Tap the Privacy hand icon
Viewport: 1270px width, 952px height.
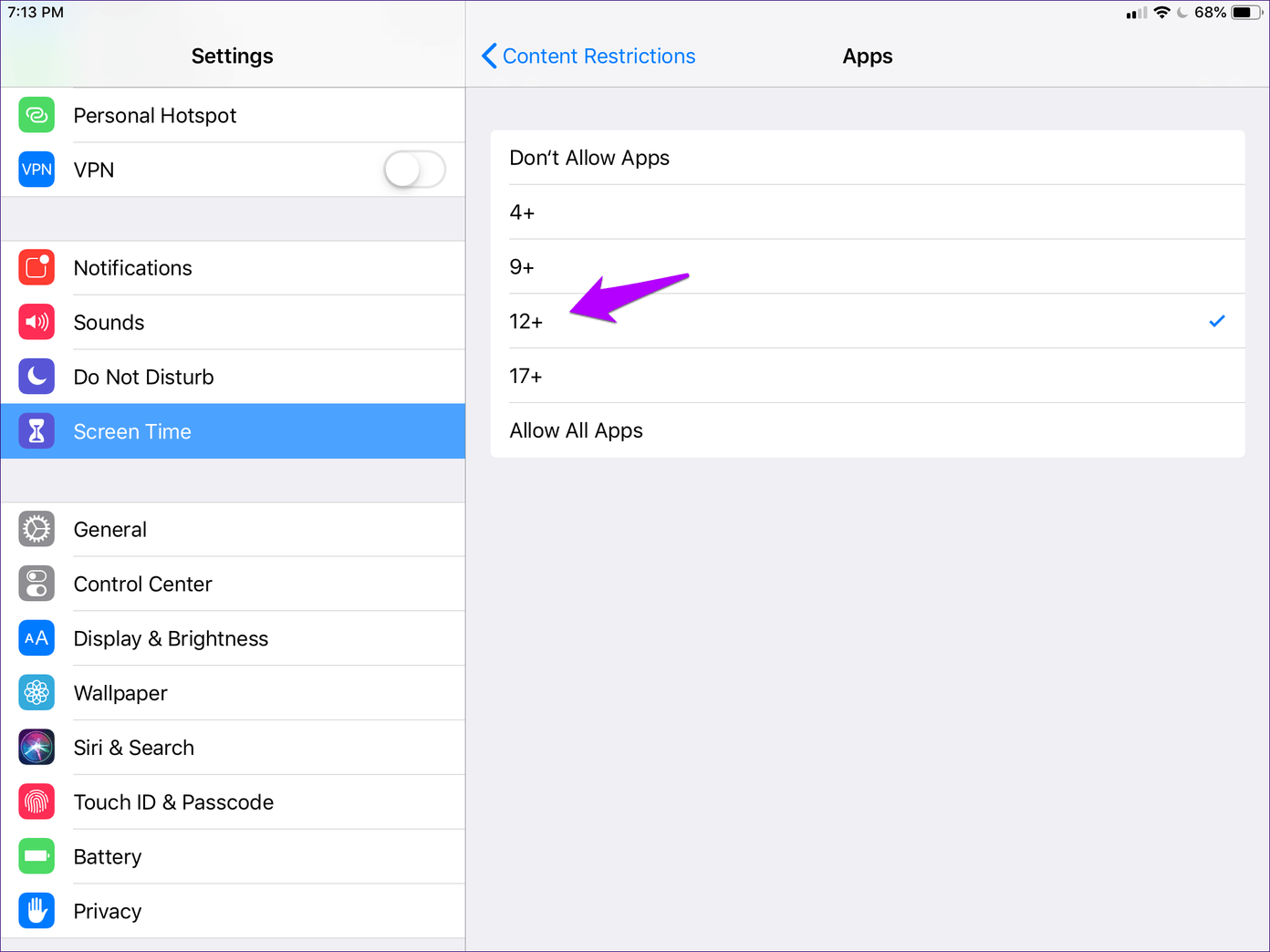point(36,911)
